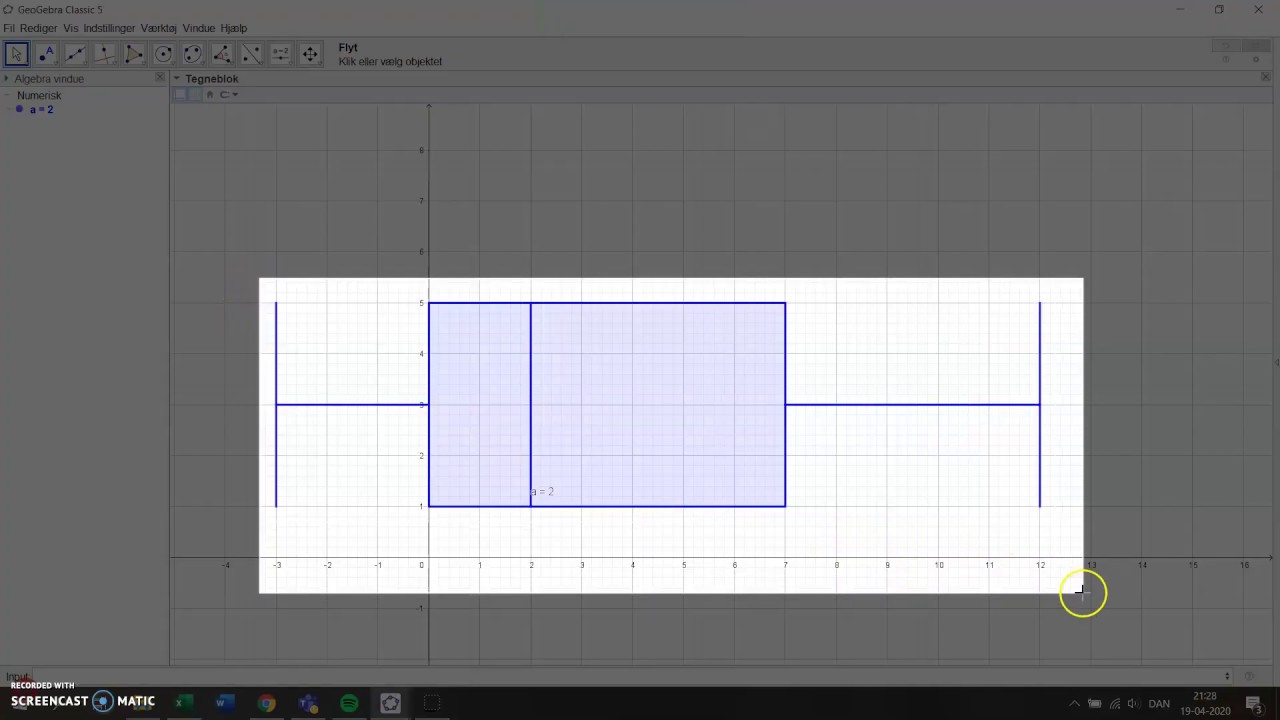This screenshot has height=720, width=1280.
Task: Open the settings gear icon
Action: [x=1255, y=60]
